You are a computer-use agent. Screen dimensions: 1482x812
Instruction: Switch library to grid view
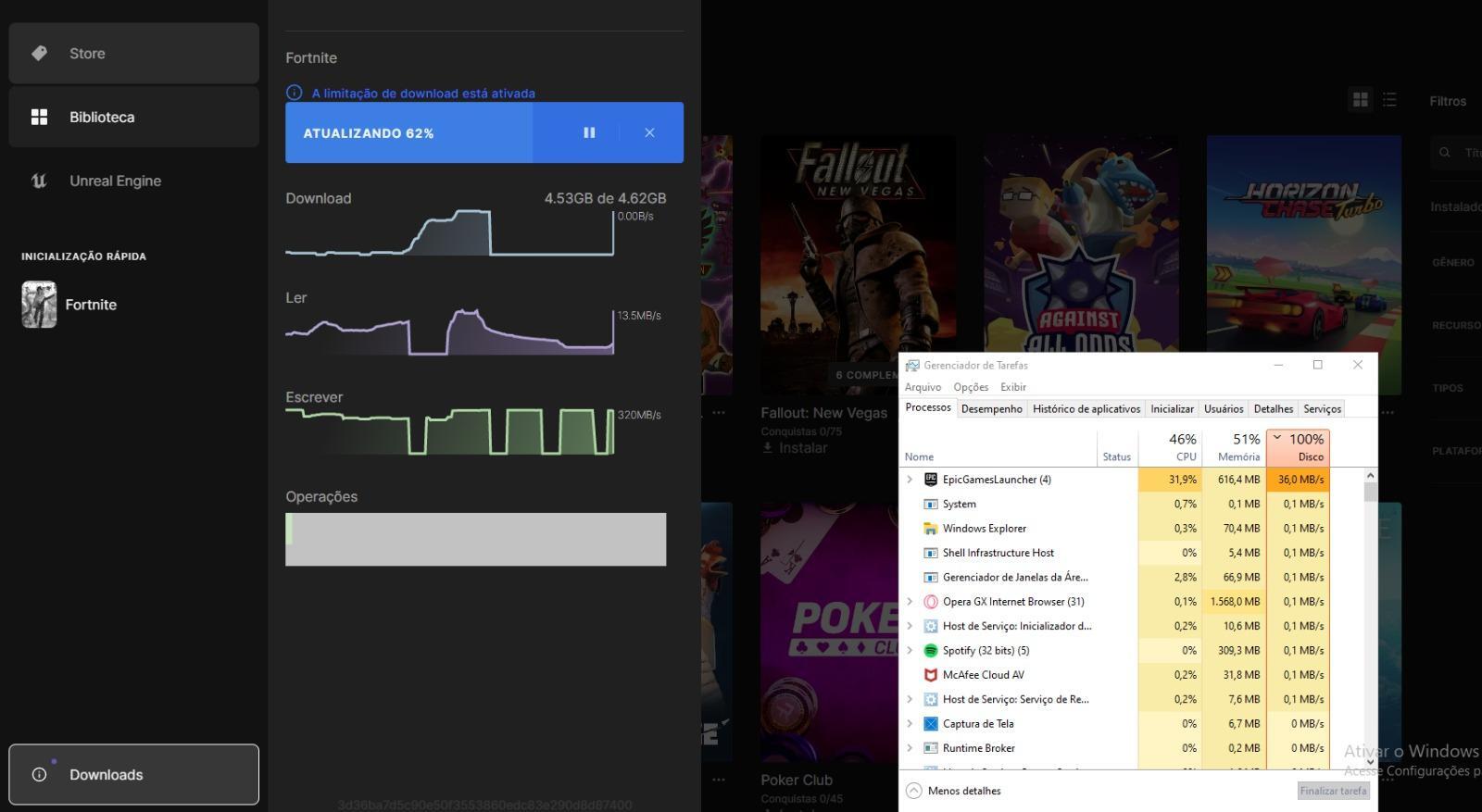(x=1361, y=100)
